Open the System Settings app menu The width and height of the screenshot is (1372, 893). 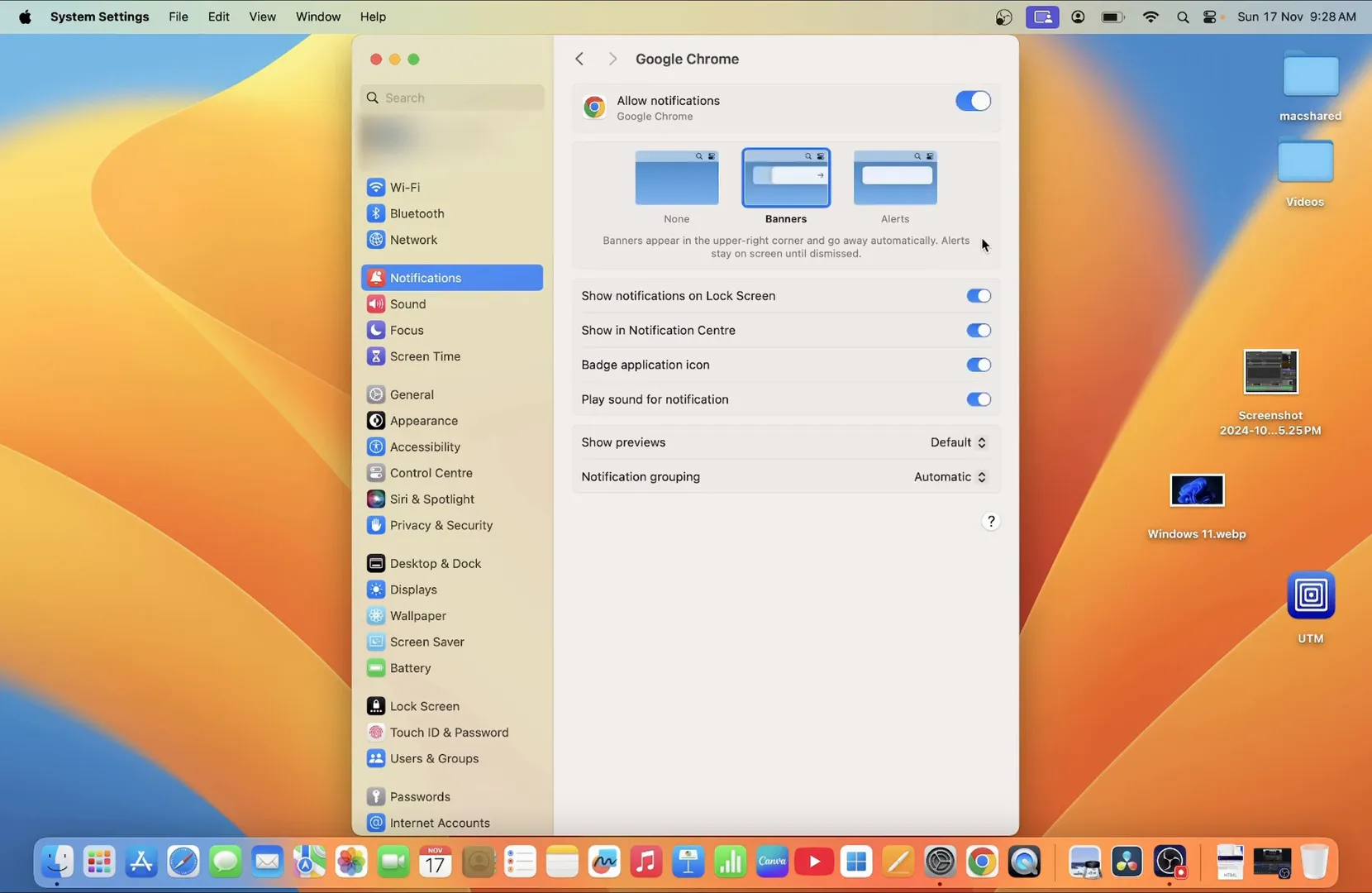pyautogui.click(x=100, y=17)
